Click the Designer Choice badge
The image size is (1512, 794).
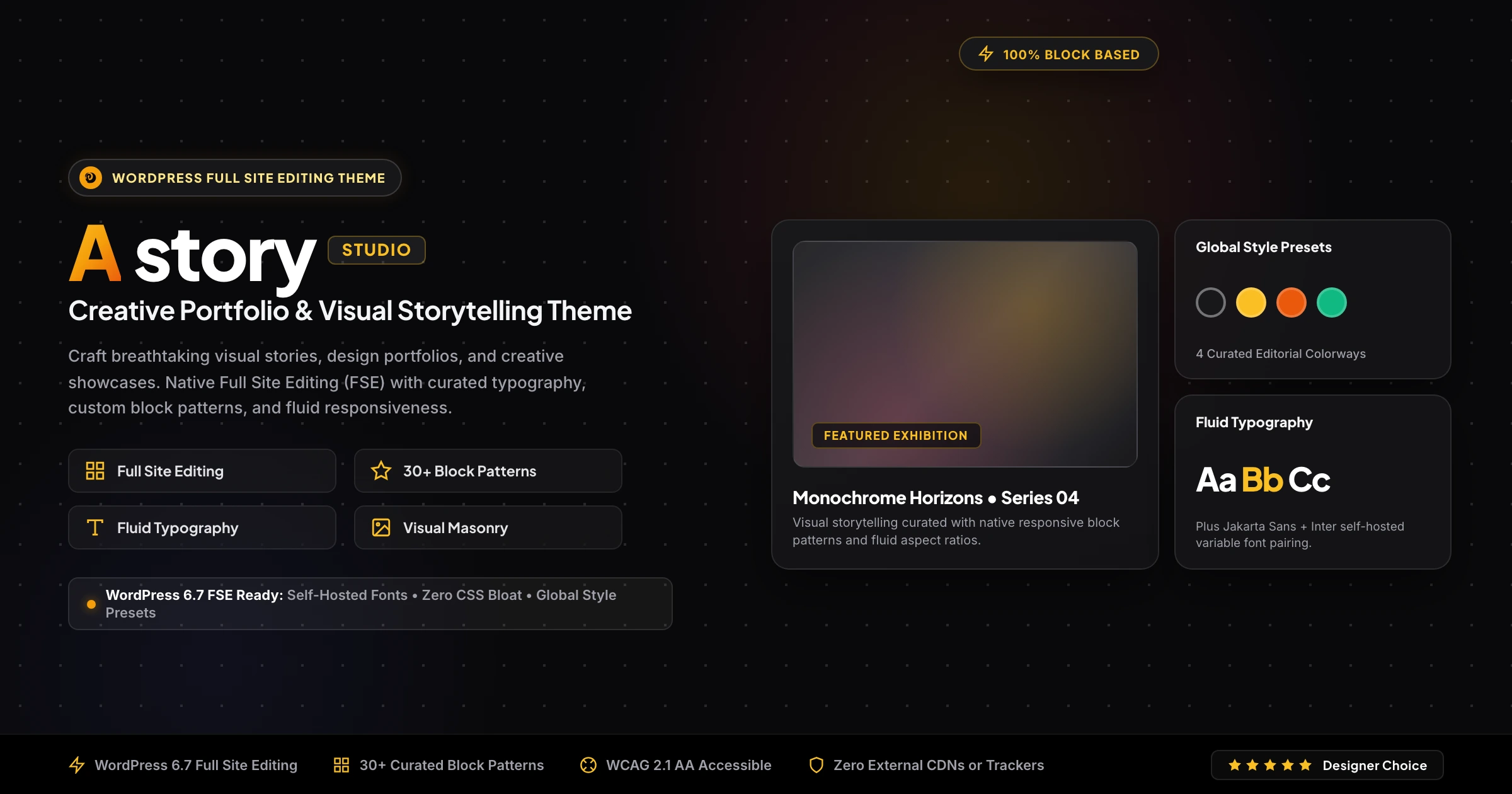pos(1327,765)
